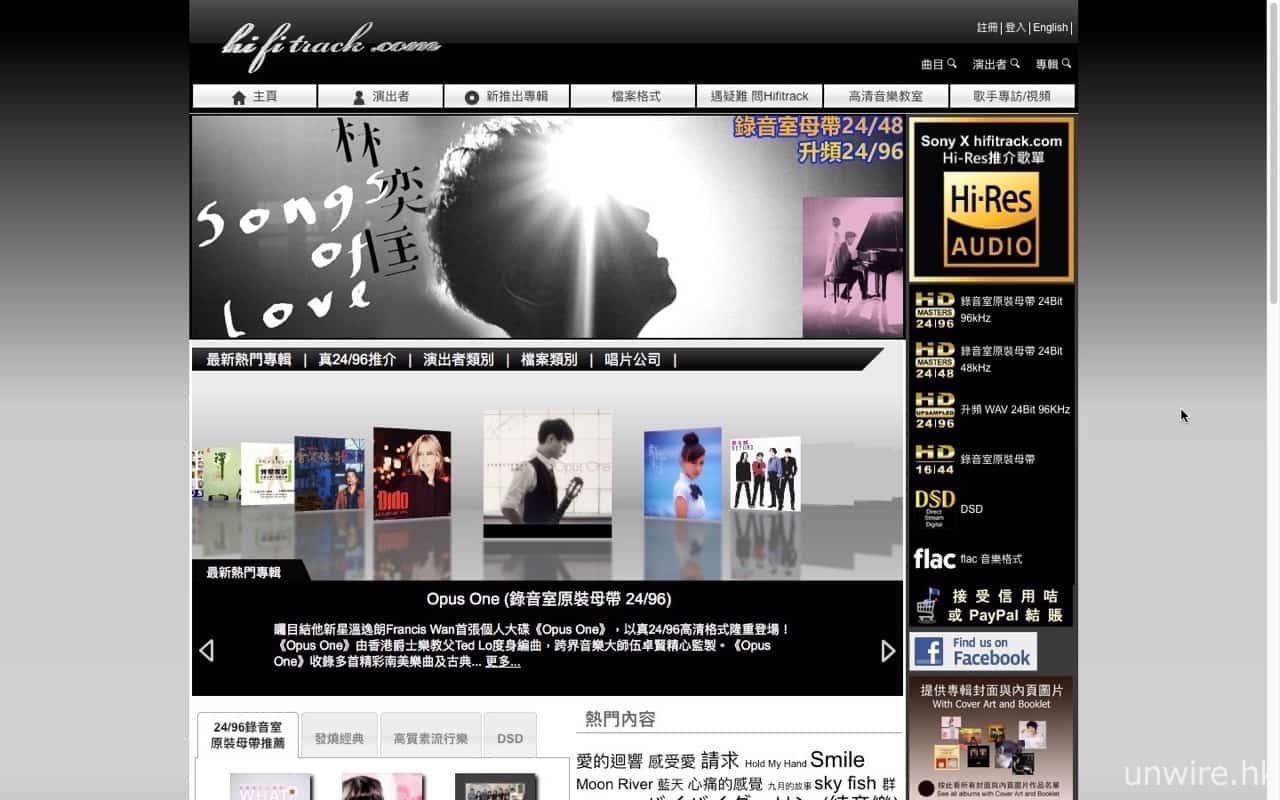
Task: Open the DSD Direct Stream Digital icon
Action: pos(934,509)
